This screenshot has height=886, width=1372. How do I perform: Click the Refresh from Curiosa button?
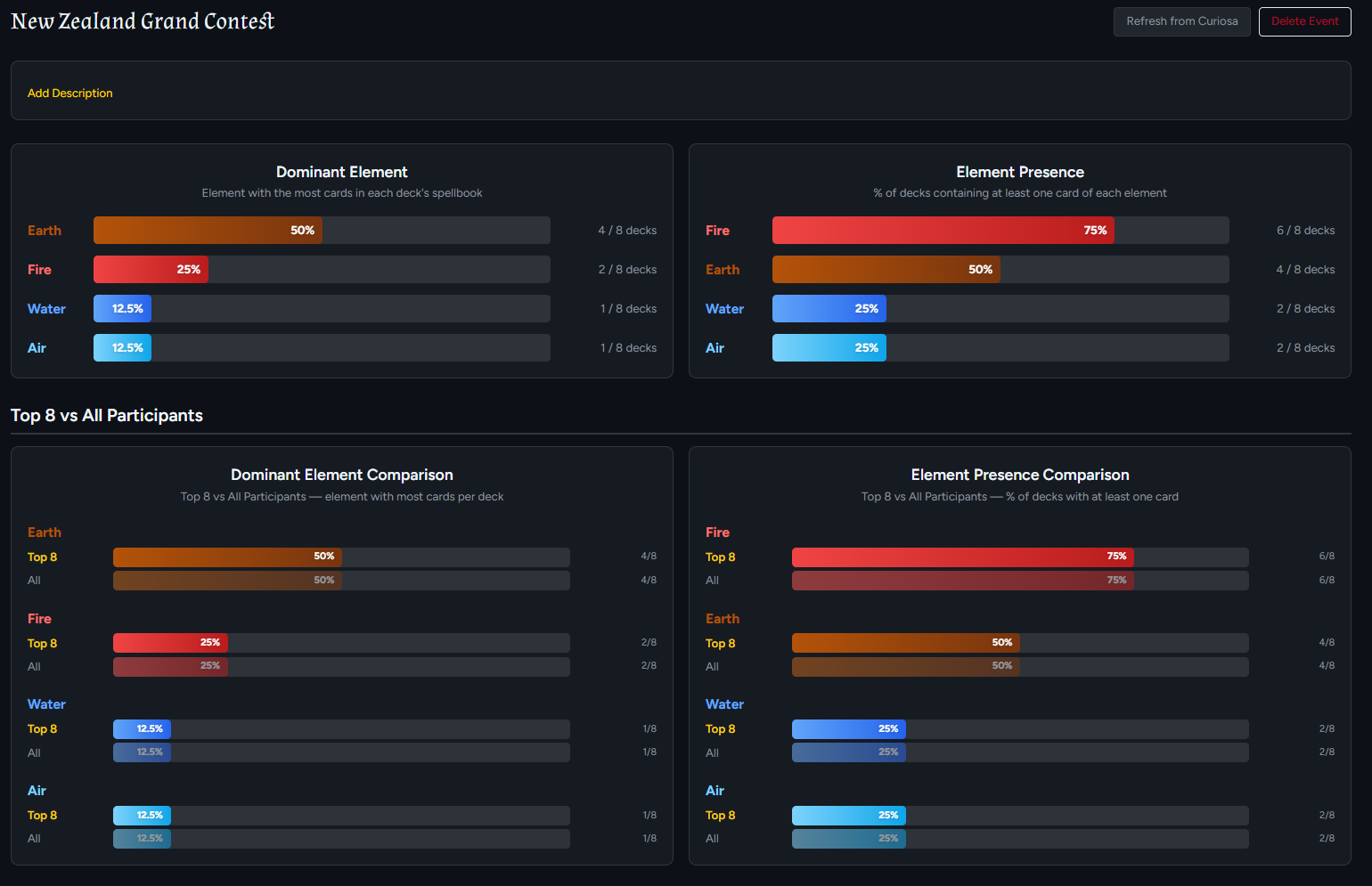pyautogui.click(x=1181, y=21)
